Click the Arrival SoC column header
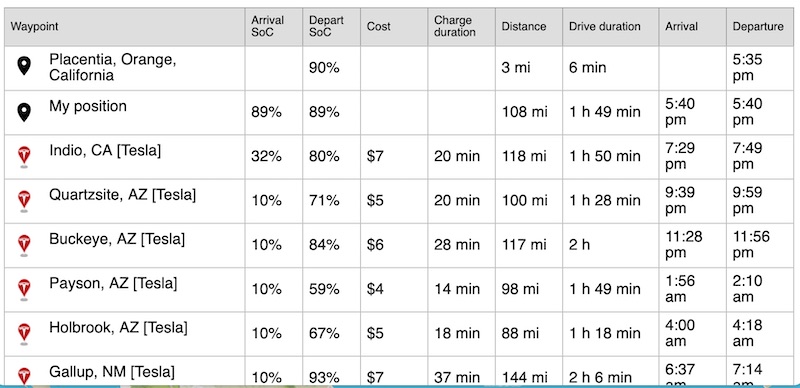The height and width of the screenshot is (388, 800). click(x=267, y=27)
